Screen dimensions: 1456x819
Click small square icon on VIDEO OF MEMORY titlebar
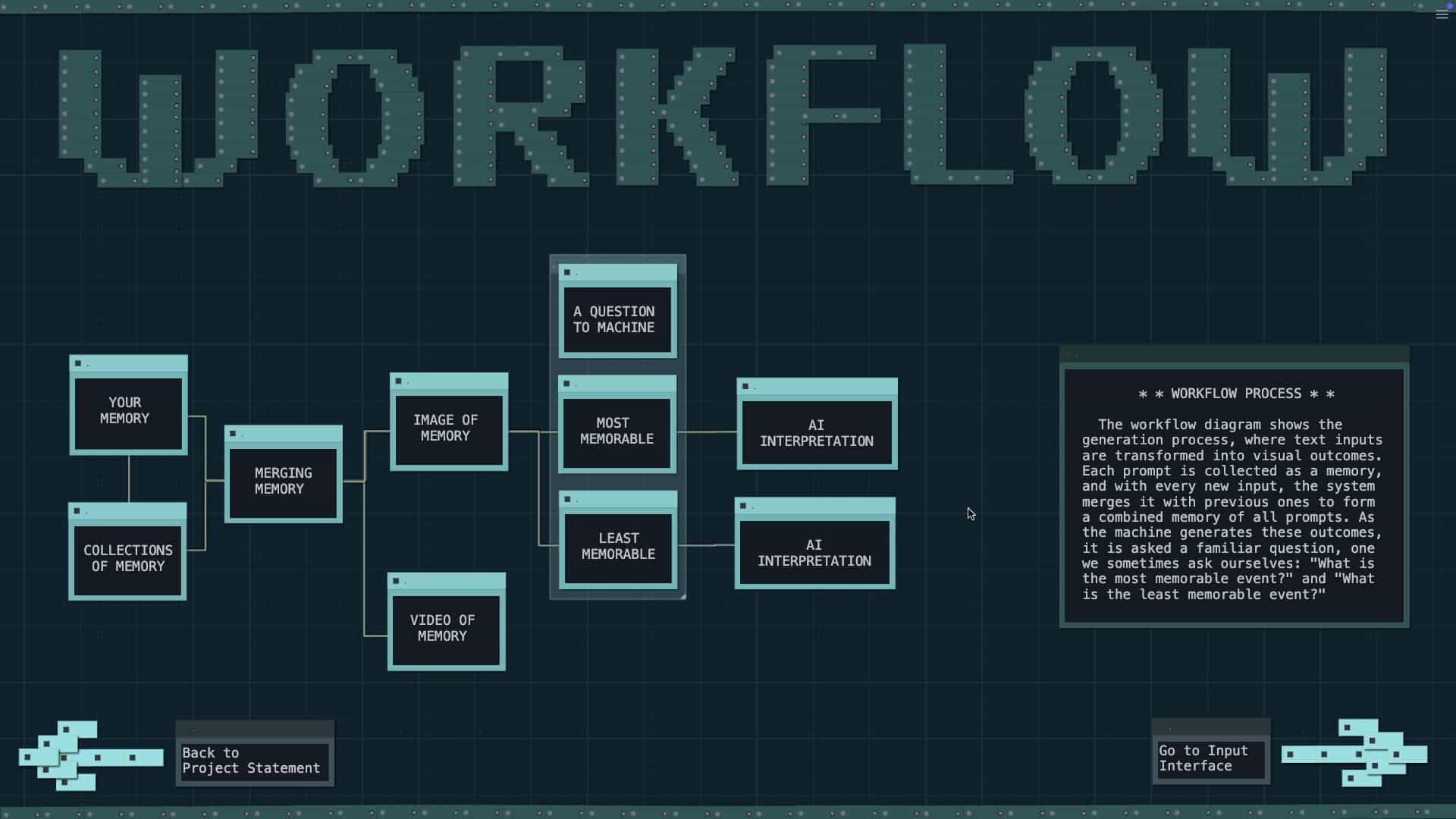click(x=397, y=582)
